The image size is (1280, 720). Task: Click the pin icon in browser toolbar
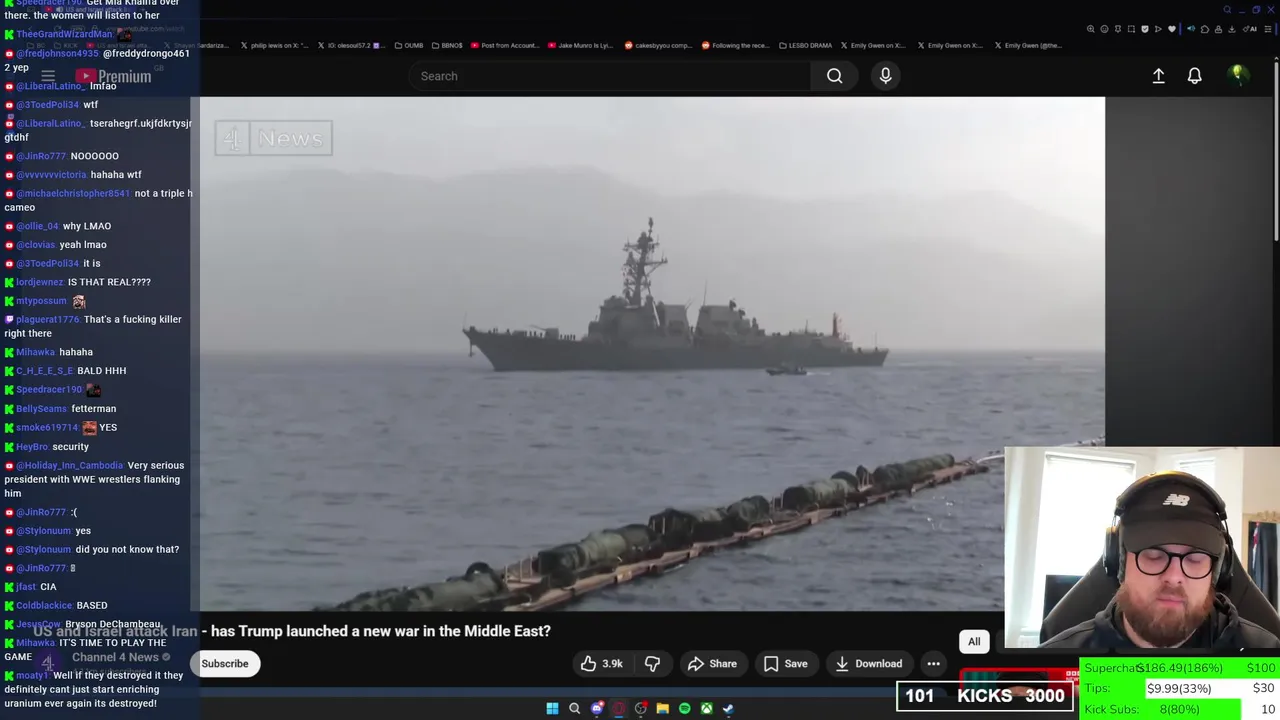tap(1118, 29)
